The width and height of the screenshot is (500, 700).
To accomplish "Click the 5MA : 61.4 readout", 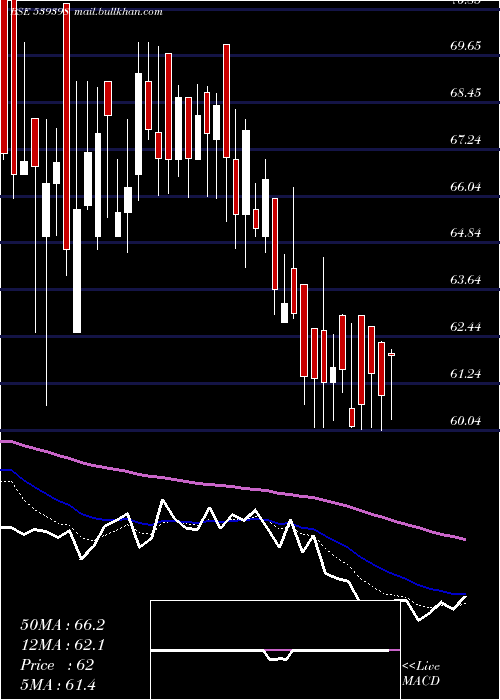I will [58, 685].
